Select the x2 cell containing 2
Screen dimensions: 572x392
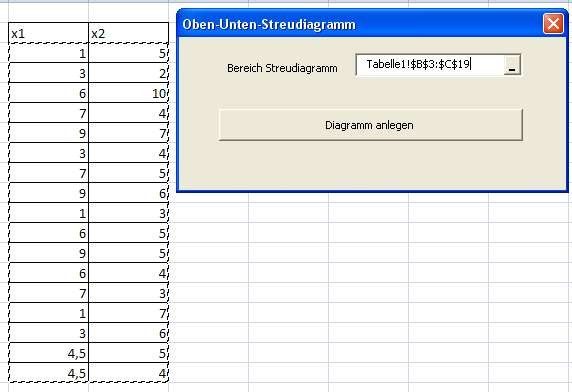128,73
